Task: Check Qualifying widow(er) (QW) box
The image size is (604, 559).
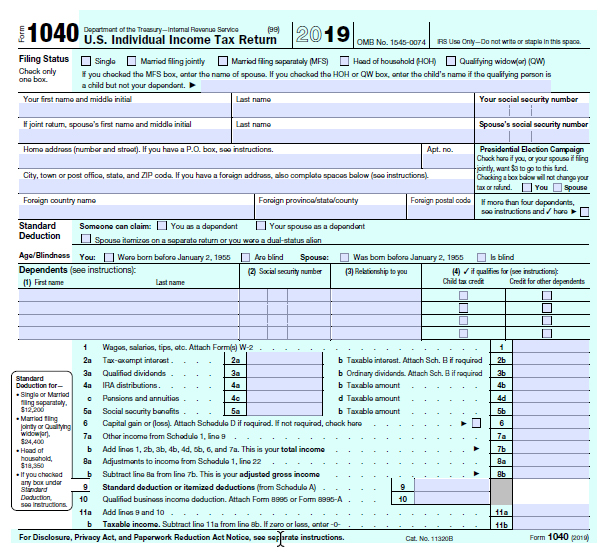Action: (451, 61)
